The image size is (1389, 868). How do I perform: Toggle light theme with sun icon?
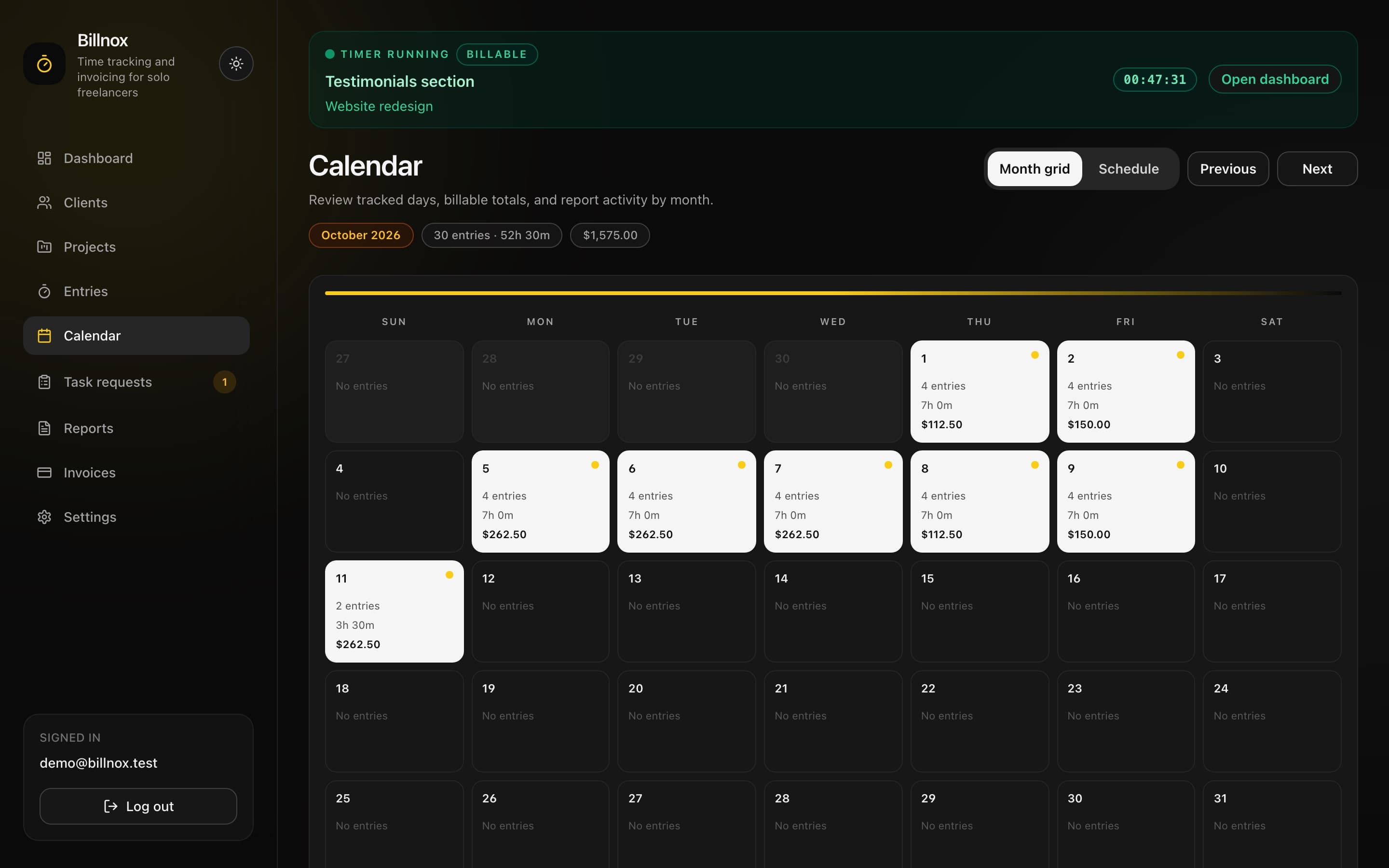click(x=236, y=64)
